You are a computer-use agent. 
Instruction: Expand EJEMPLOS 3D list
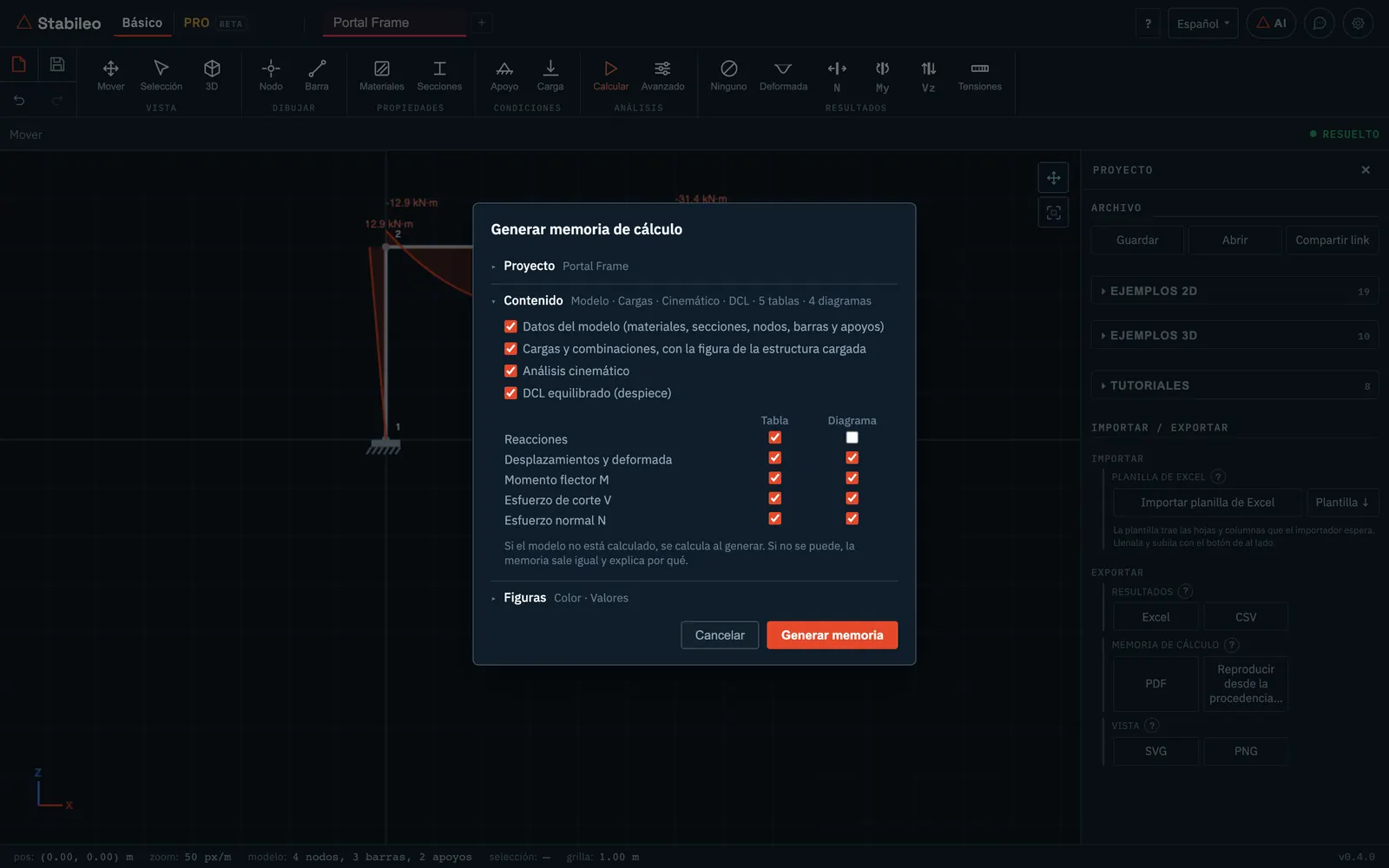[x=1234, y=335]
